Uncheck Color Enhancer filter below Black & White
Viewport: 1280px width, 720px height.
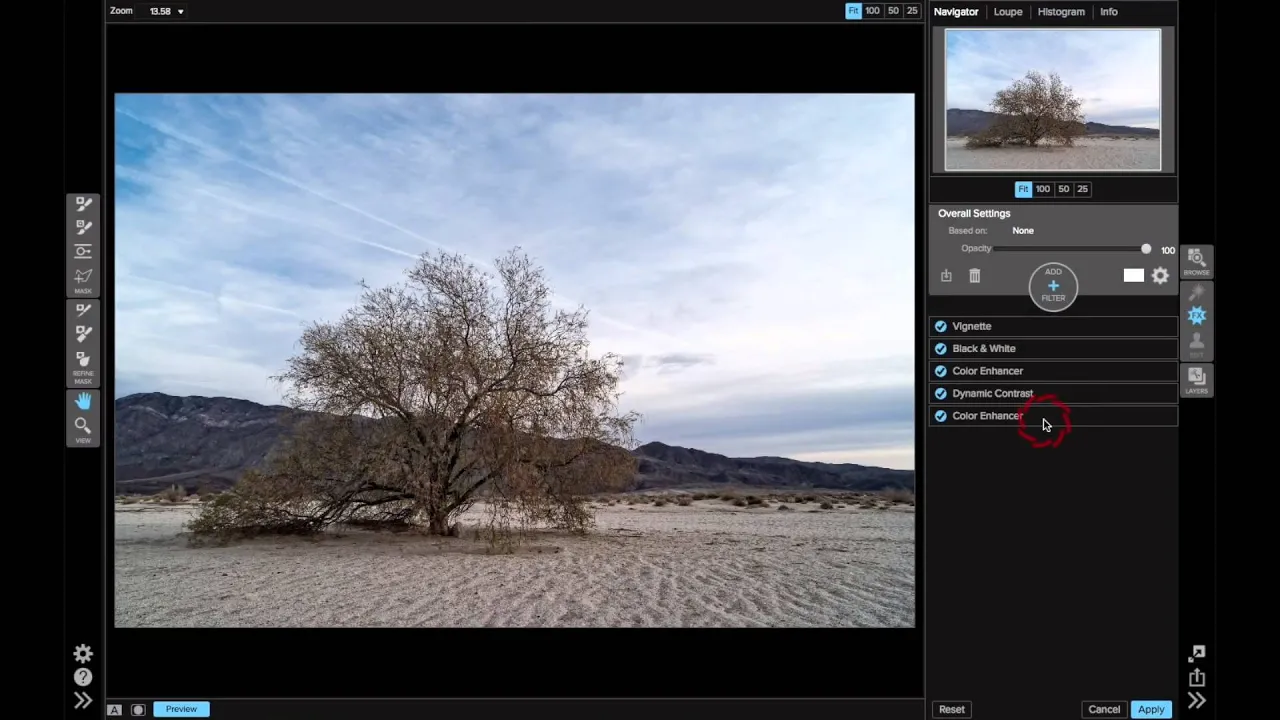(x=940, y=371)
